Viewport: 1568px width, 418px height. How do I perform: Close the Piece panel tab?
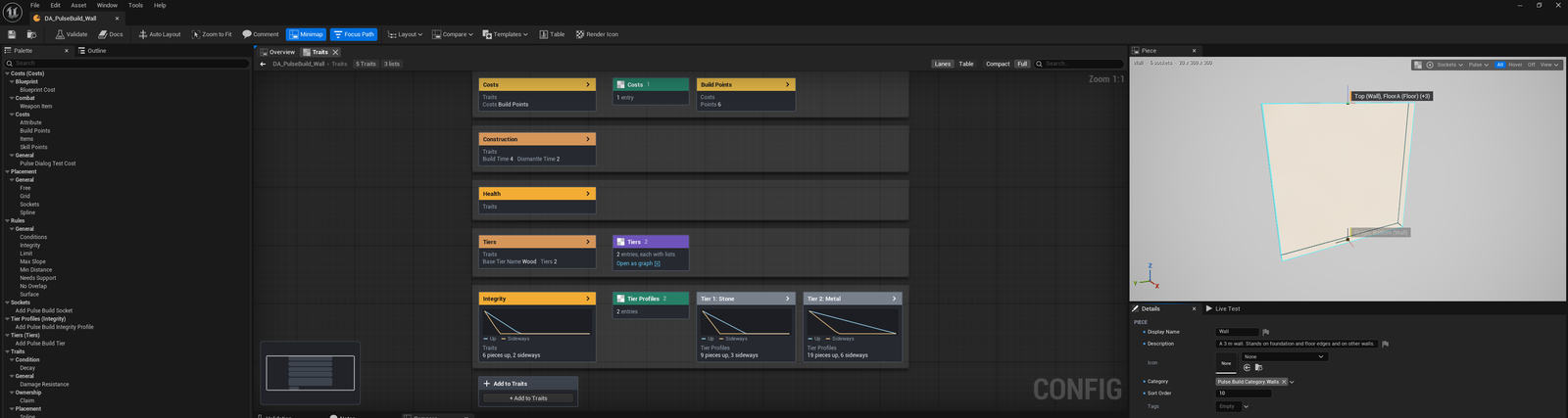[1194, 51]
